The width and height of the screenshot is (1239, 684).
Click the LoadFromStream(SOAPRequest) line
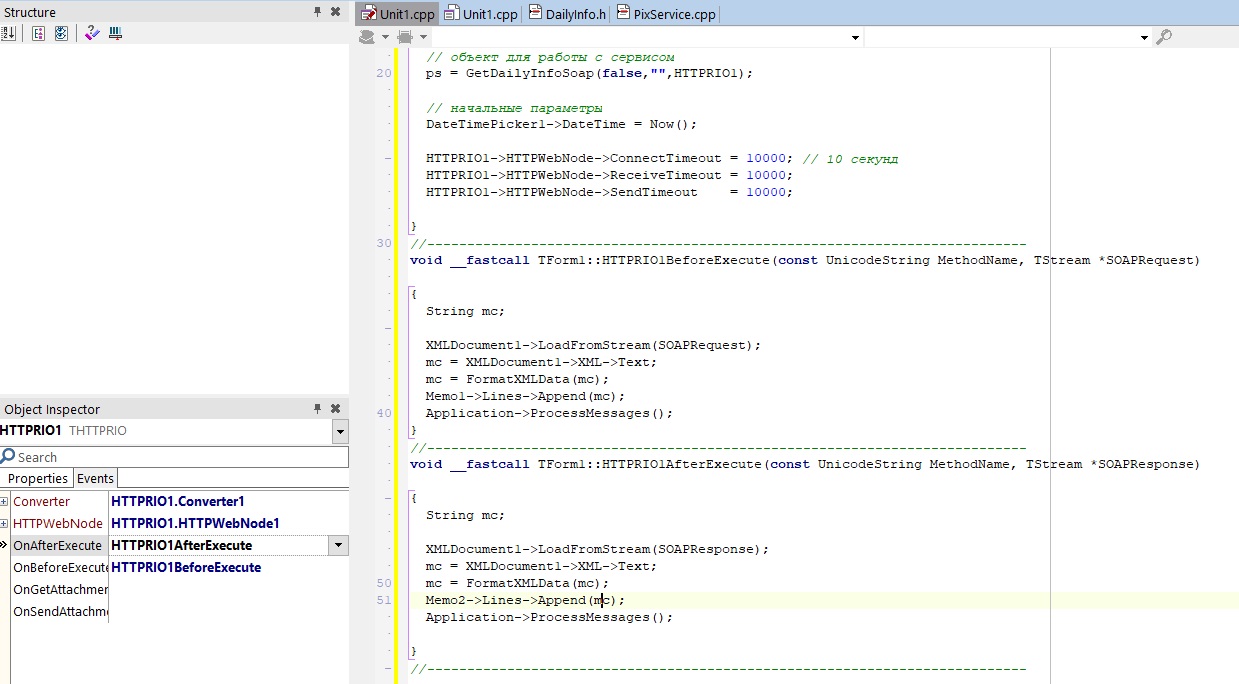point(593,345)
